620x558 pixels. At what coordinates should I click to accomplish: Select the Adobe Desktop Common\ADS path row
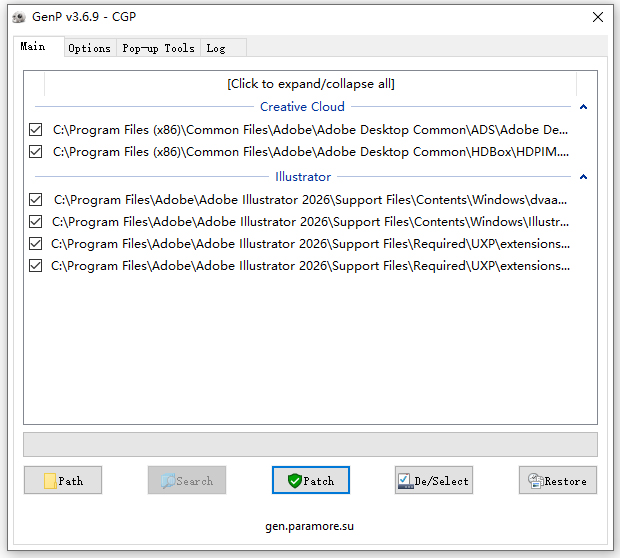coord(310,130)
